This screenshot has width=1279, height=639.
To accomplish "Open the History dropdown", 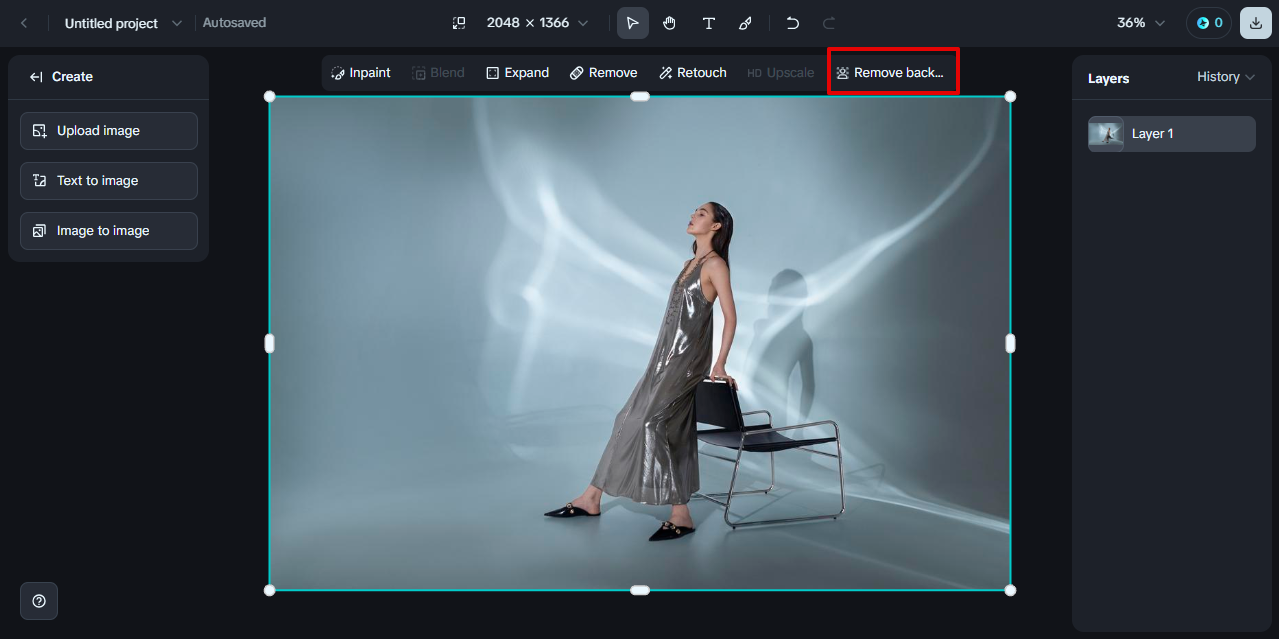I will click(x=1225, y=77).
